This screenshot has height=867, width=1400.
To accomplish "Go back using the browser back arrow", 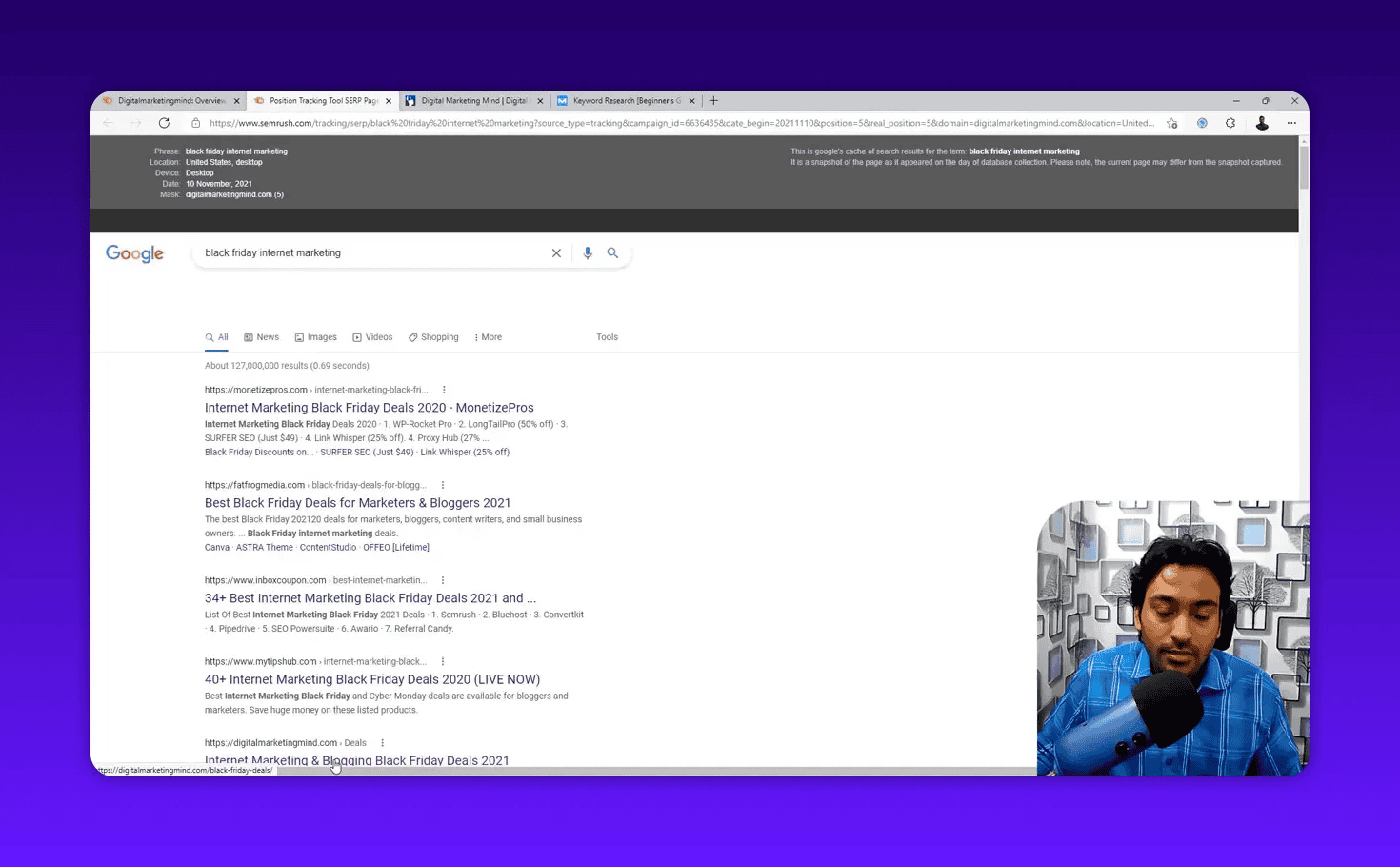I will click(108, 122).
